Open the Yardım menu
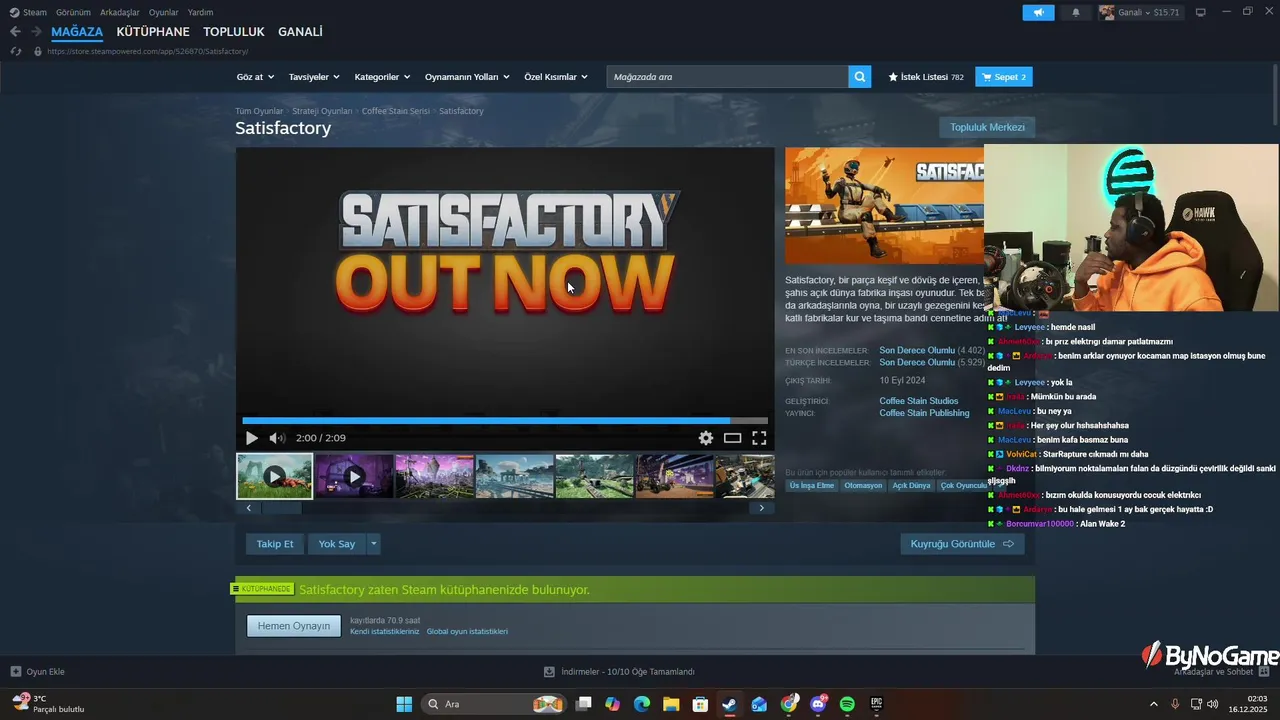This screenshot has height=720, width=1280. point(200,12)
